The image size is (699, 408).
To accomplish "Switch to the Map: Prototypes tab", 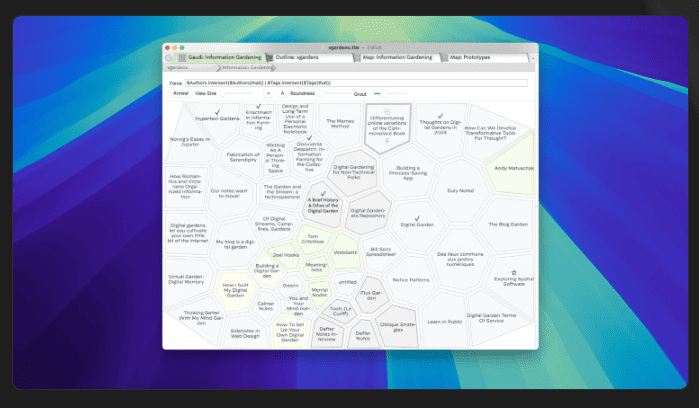I will [485, 58].
